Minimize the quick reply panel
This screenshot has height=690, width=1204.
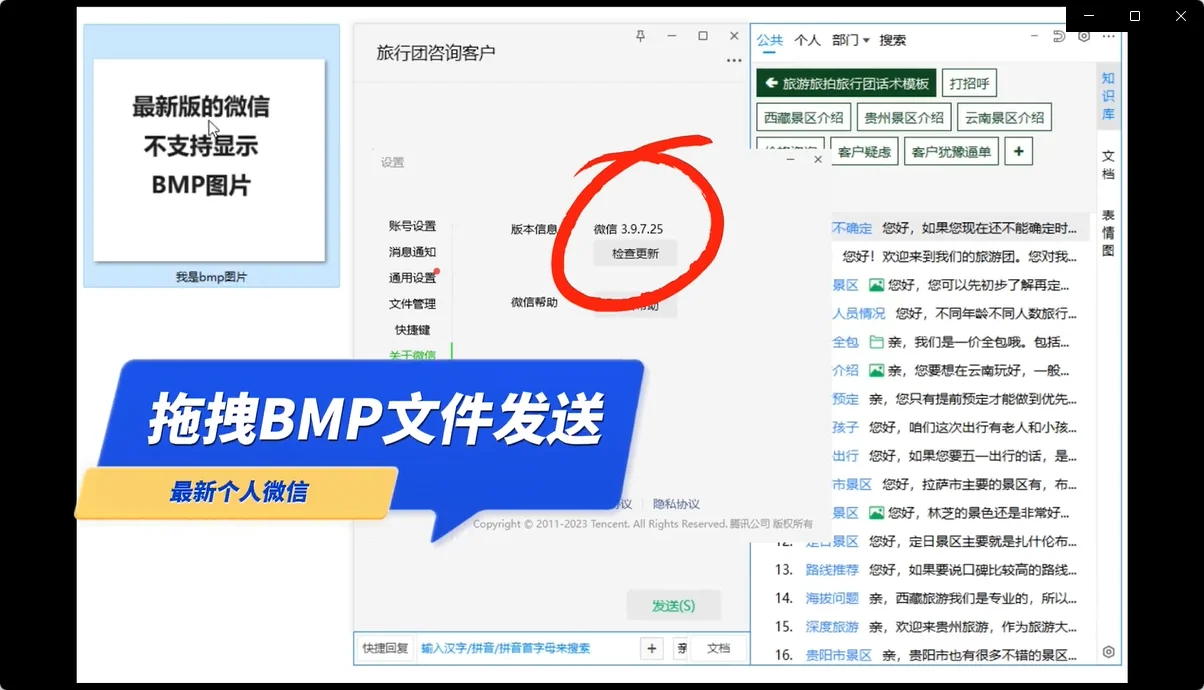pos(1035,36)
